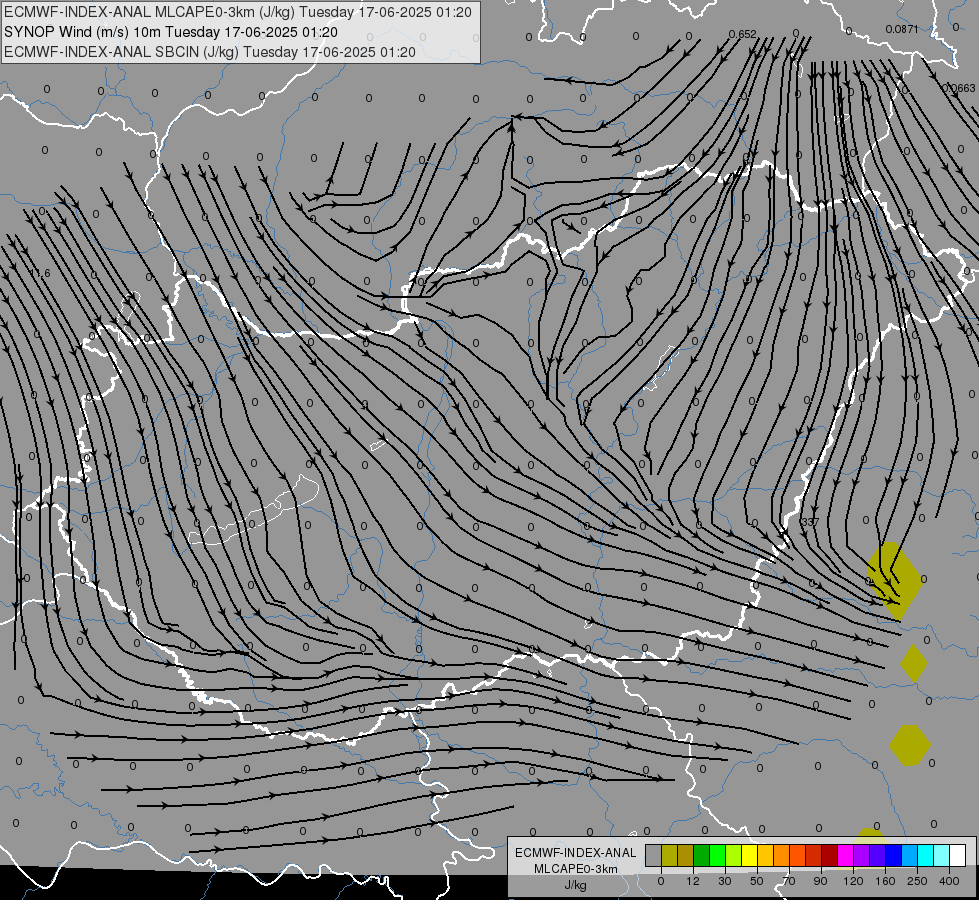This screenshot has width=979, height=900.
Task: Click the legend tick label 50
Action: pyautogui.click(x=757, y=881)
